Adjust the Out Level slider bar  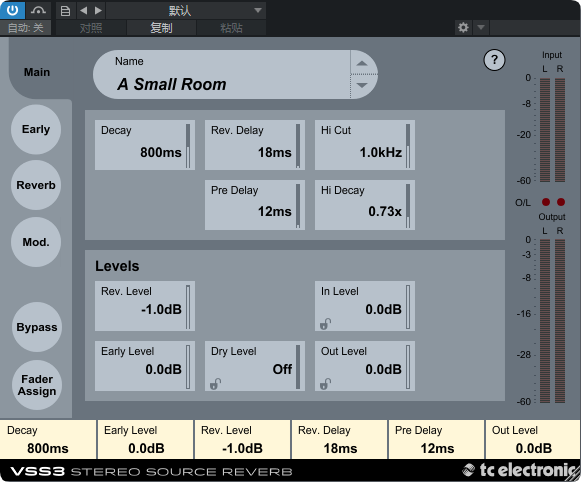[x=408, y=367]
